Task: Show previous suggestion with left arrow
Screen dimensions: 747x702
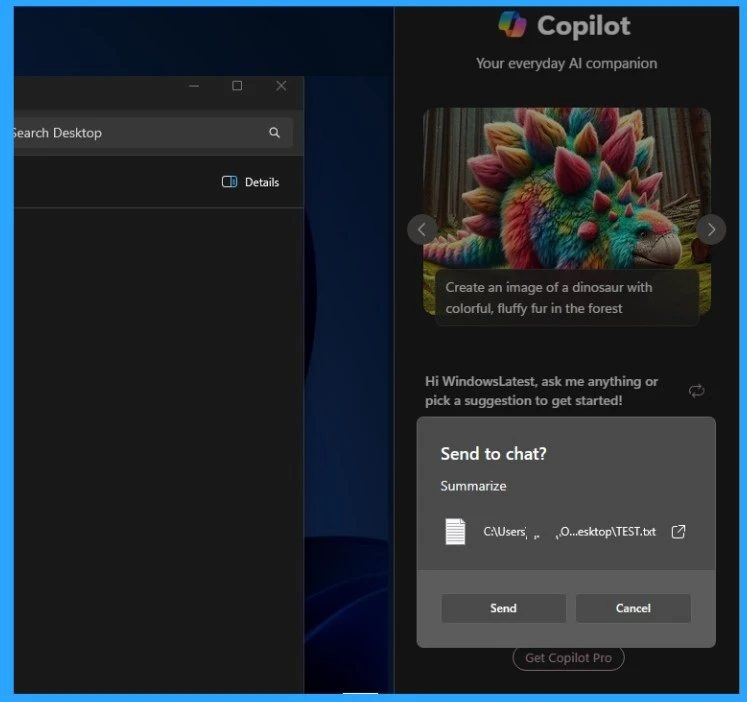Action: (x=422, y=230)
